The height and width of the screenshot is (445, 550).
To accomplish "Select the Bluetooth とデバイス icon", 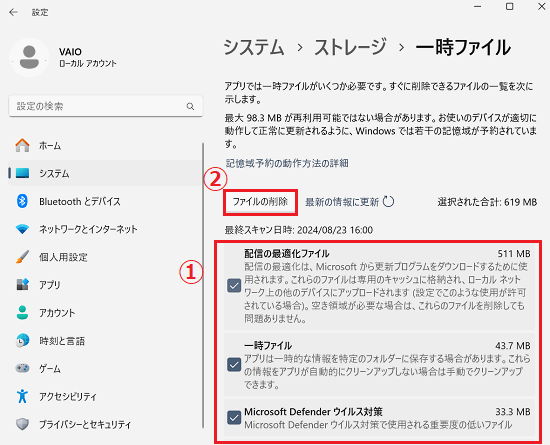I will 22,201.
